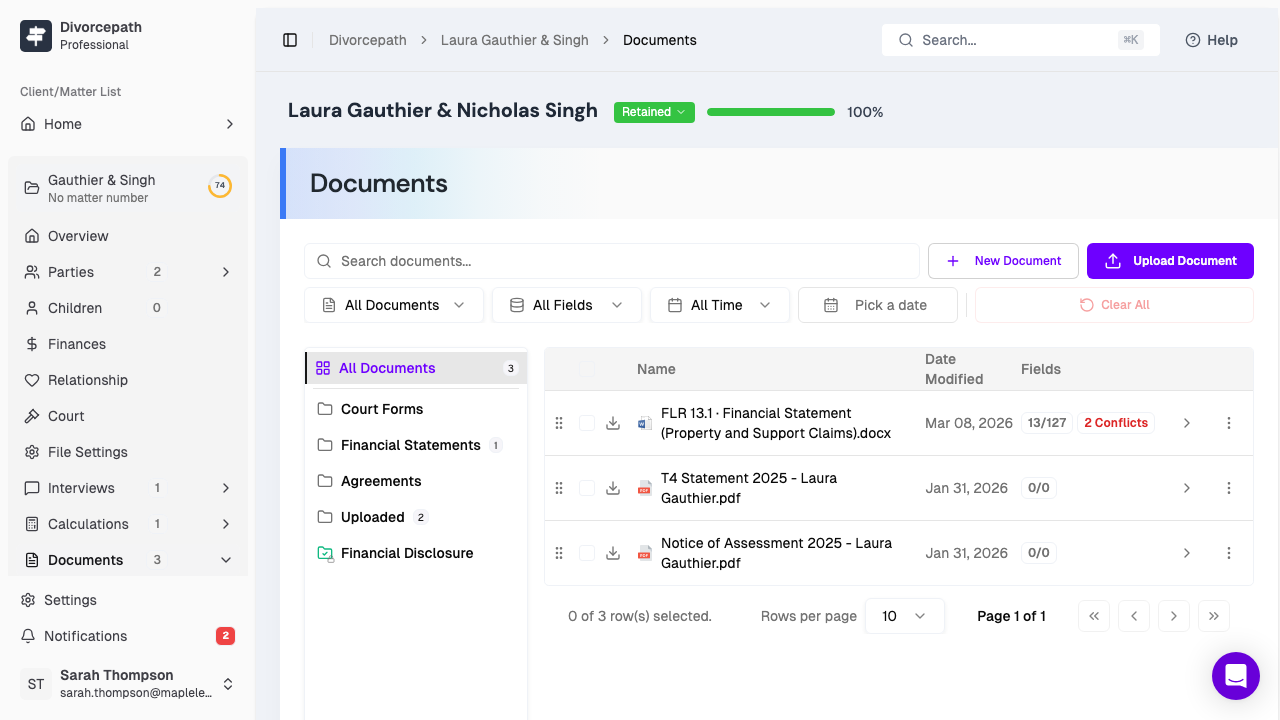Open the three-dot menu for FLR 13.1
This screenshot has width=1280, height=720.
[1229, 423]
